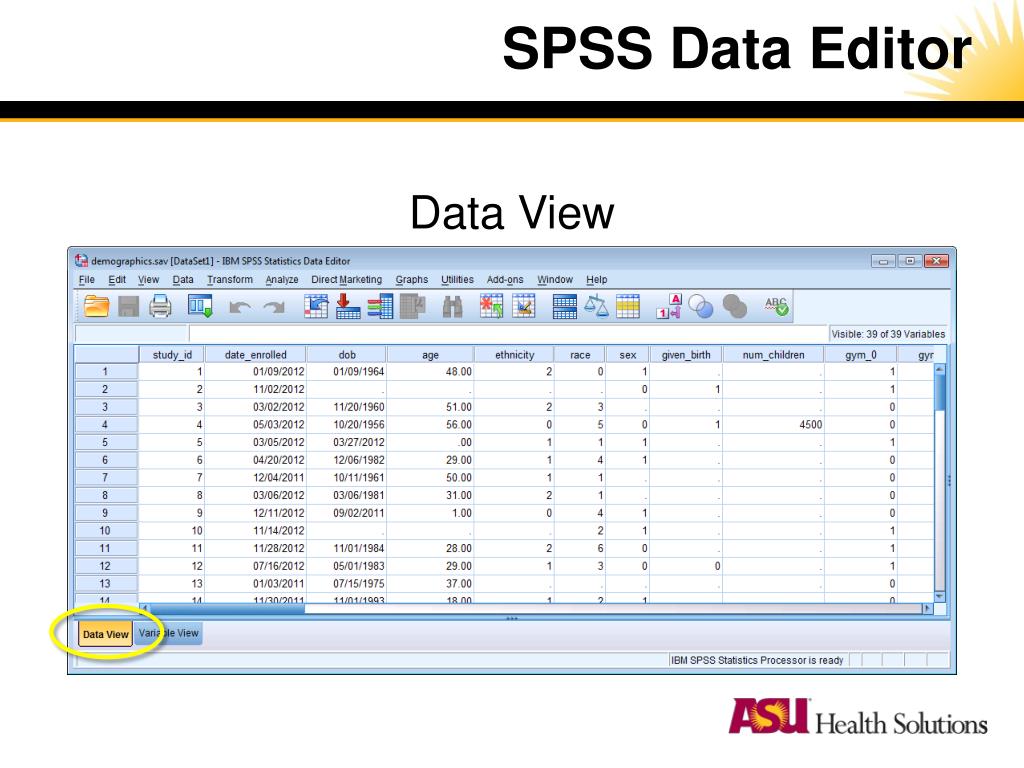Screen dimensions: 1024x768
Task: Click the Find binoculars icon
Action: [x=452, y=306]
